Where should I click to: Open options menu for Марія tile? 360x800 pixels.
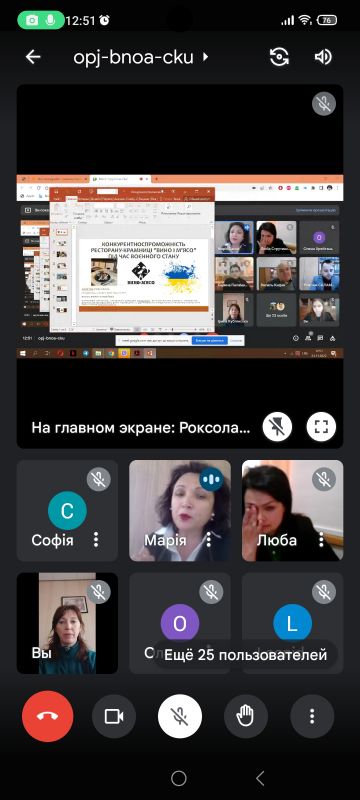(209, 540)
